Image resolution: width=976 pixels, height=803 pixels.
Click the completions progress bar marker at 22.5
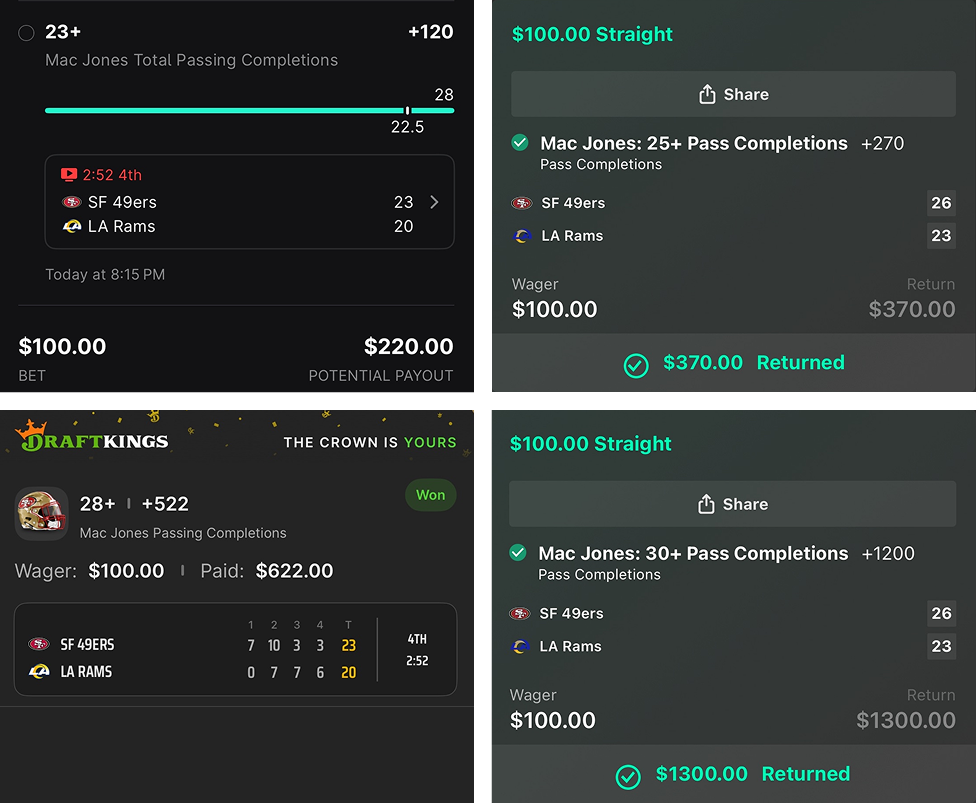(407, 110)
